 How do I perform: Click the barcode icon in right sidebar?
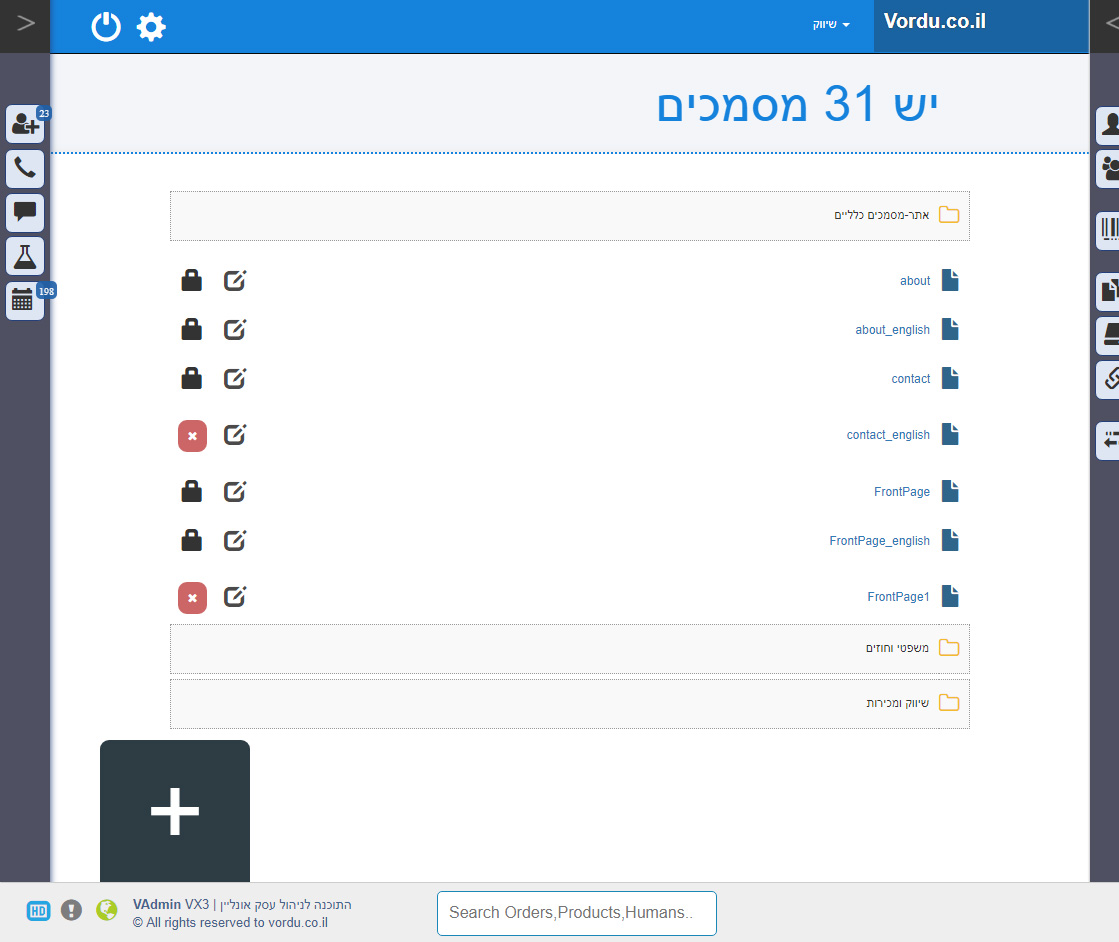(x=1109, y=230)
